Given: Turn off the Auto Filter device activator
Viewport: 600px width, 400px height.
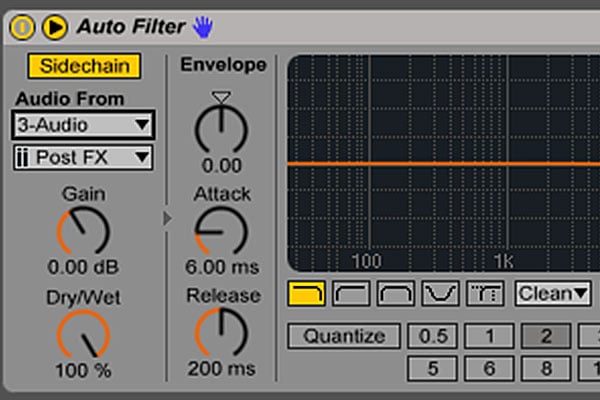Looking at the screenshot, I should tap(22, 26).
